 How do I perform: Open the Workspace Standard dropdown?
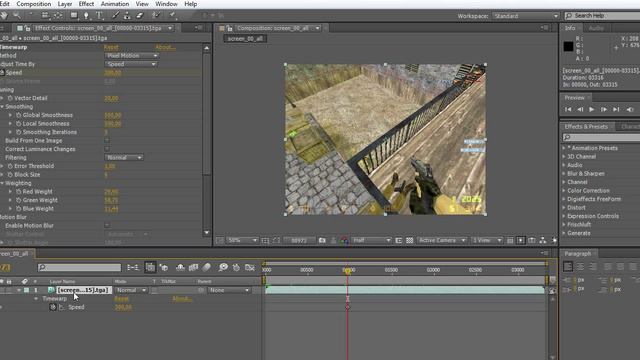pos(526,16)
